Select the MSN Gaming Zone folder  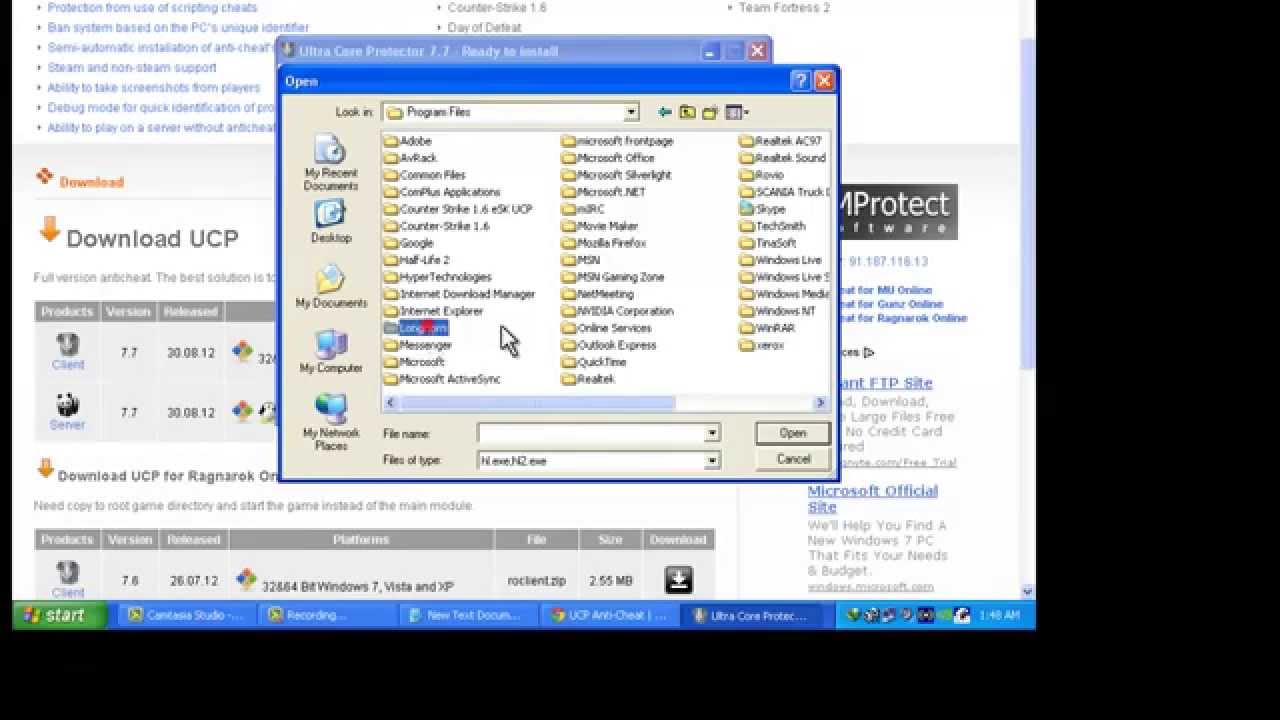click(x=613, y=277)
